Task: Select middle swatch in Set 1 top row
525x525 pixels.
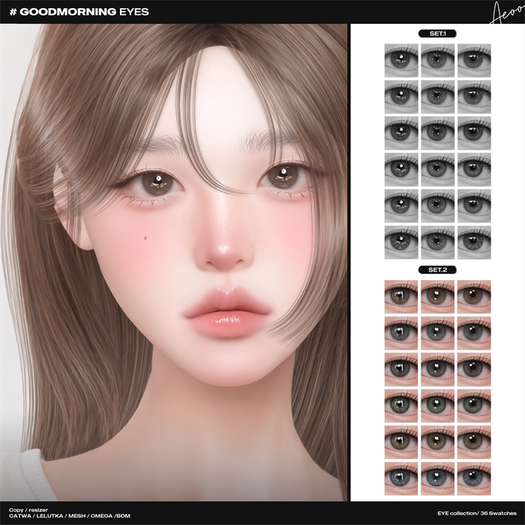Action: pyautogui.click(x=438, y=61)
